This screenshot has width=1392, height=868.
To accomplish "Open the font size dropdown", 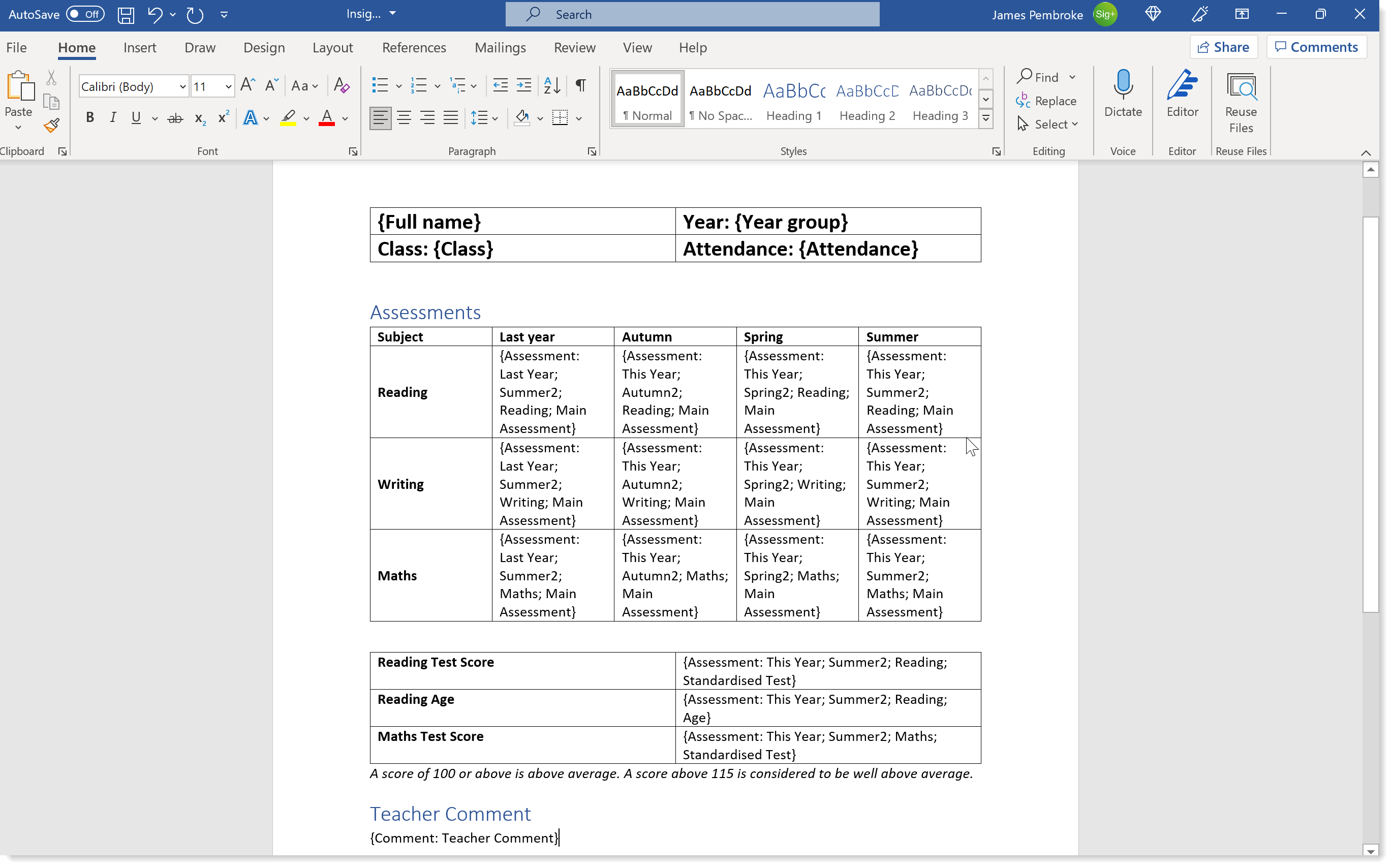I will coord(229,87).
